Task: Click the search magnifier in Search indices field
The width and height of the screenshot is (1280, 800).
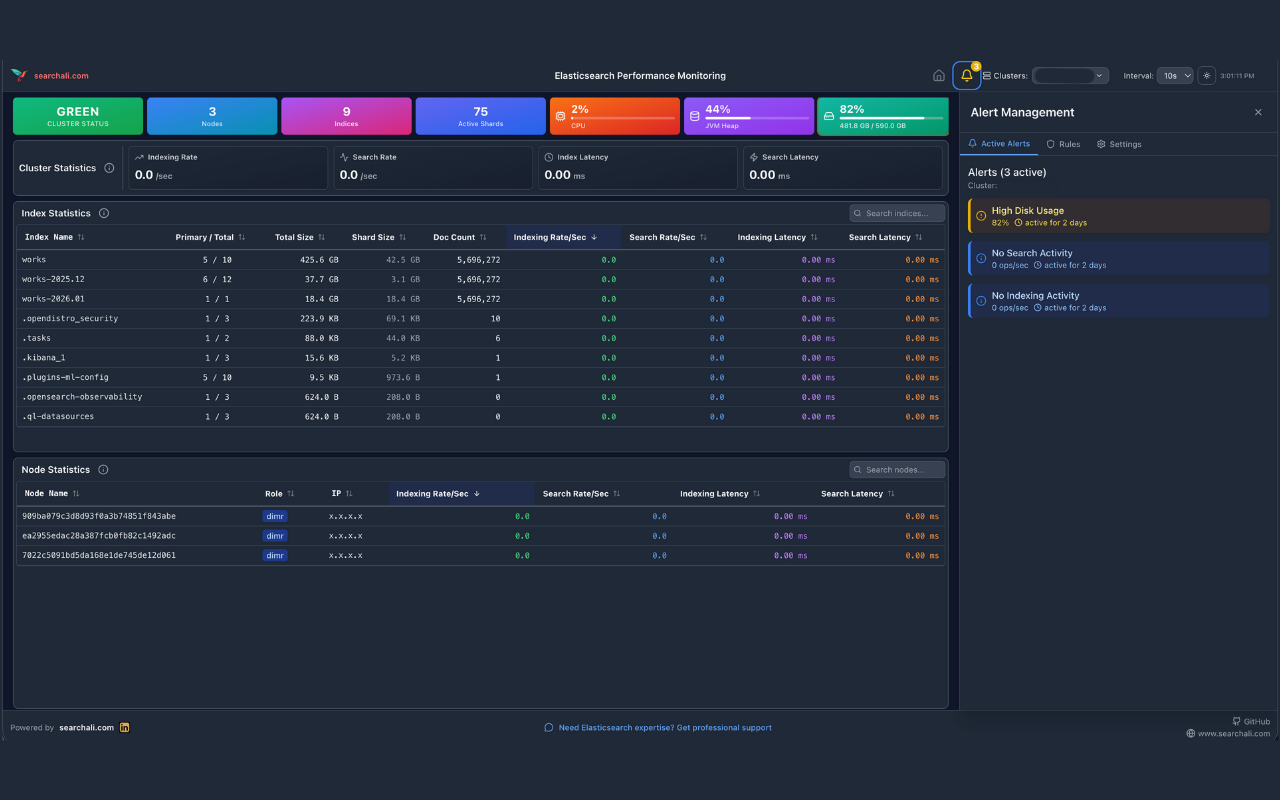Action: pos(859,213)
